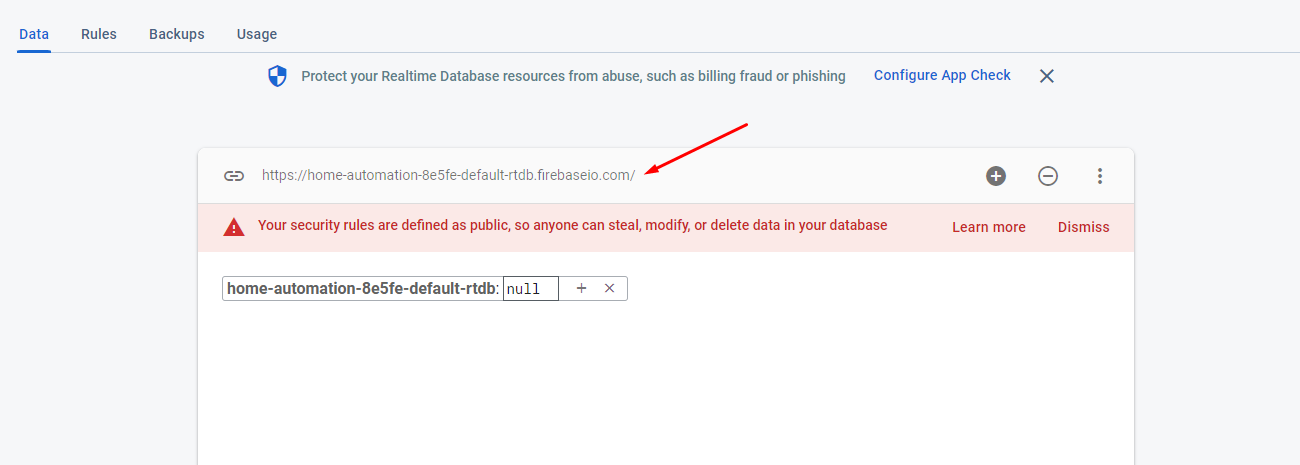Click the red security warning triangle icon

click(234, 227)
